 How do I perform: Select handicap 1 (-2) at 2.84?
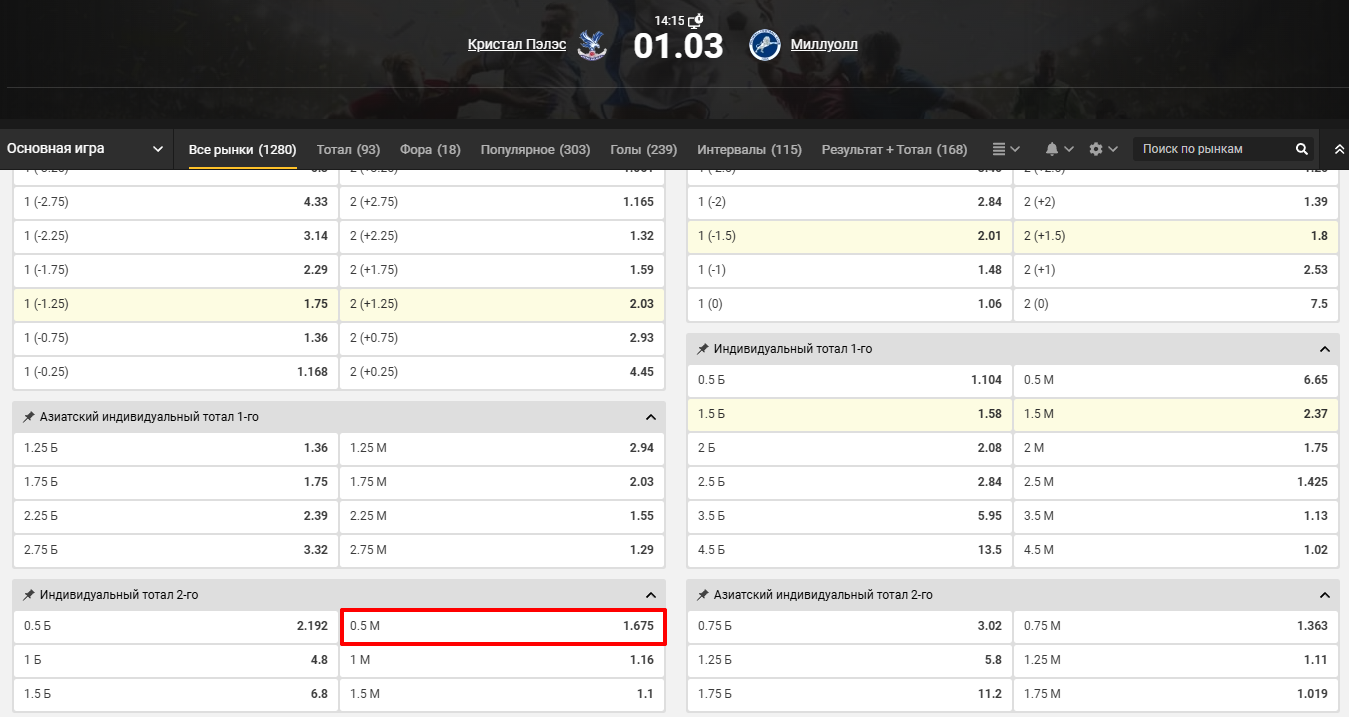click(x=850, y=202)
